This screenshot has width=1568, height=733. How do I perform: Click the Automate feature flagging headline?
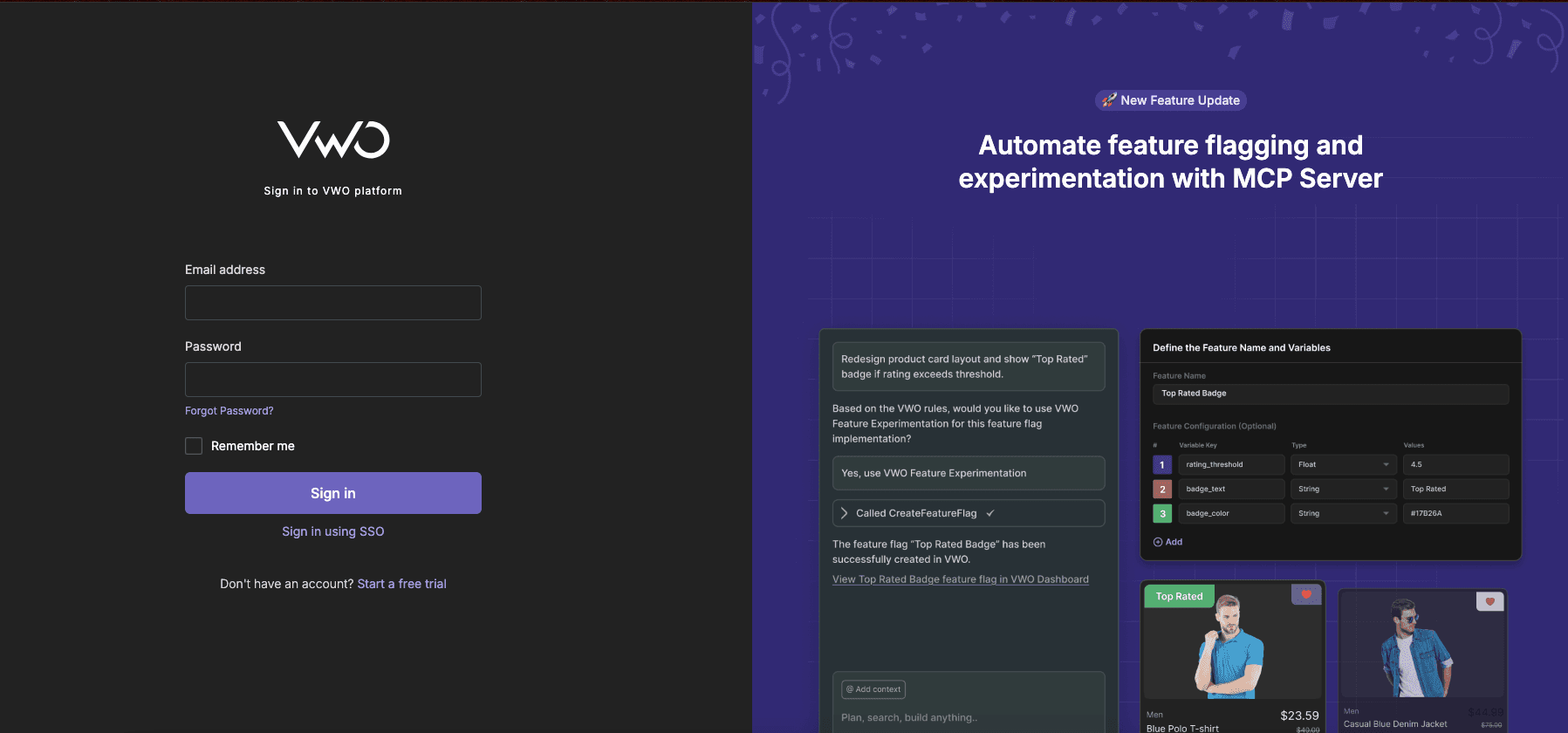click(x=1171, y=161)
